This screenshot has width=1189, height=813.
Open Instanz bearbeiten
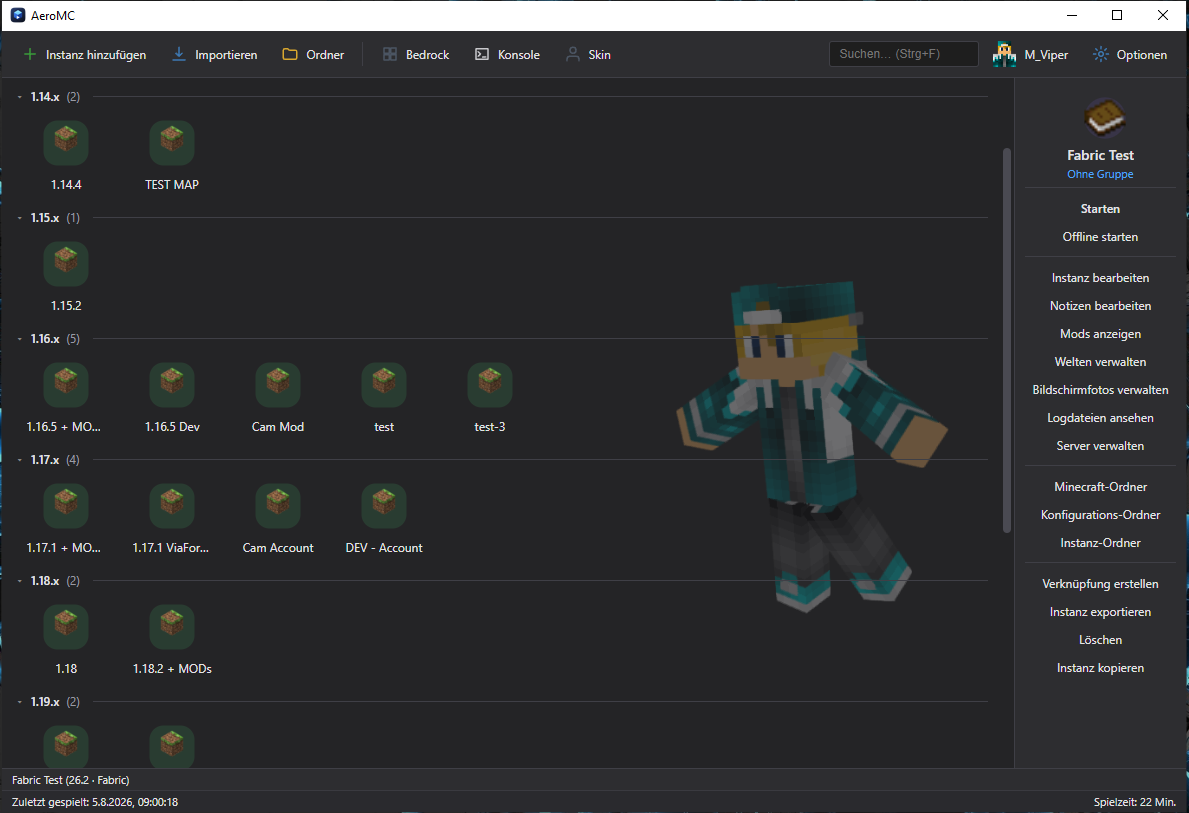pyautogui.click(x=1100, y=278)
